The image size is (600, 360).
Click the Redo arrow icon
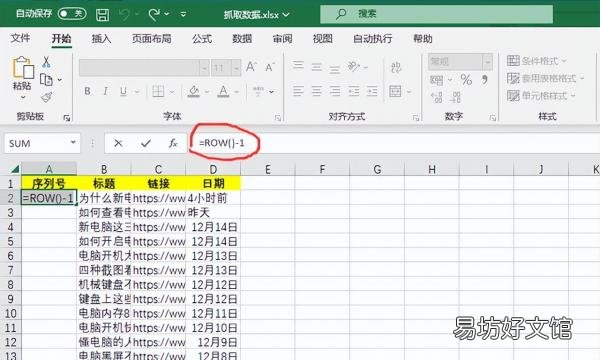(x=154, y=15)
